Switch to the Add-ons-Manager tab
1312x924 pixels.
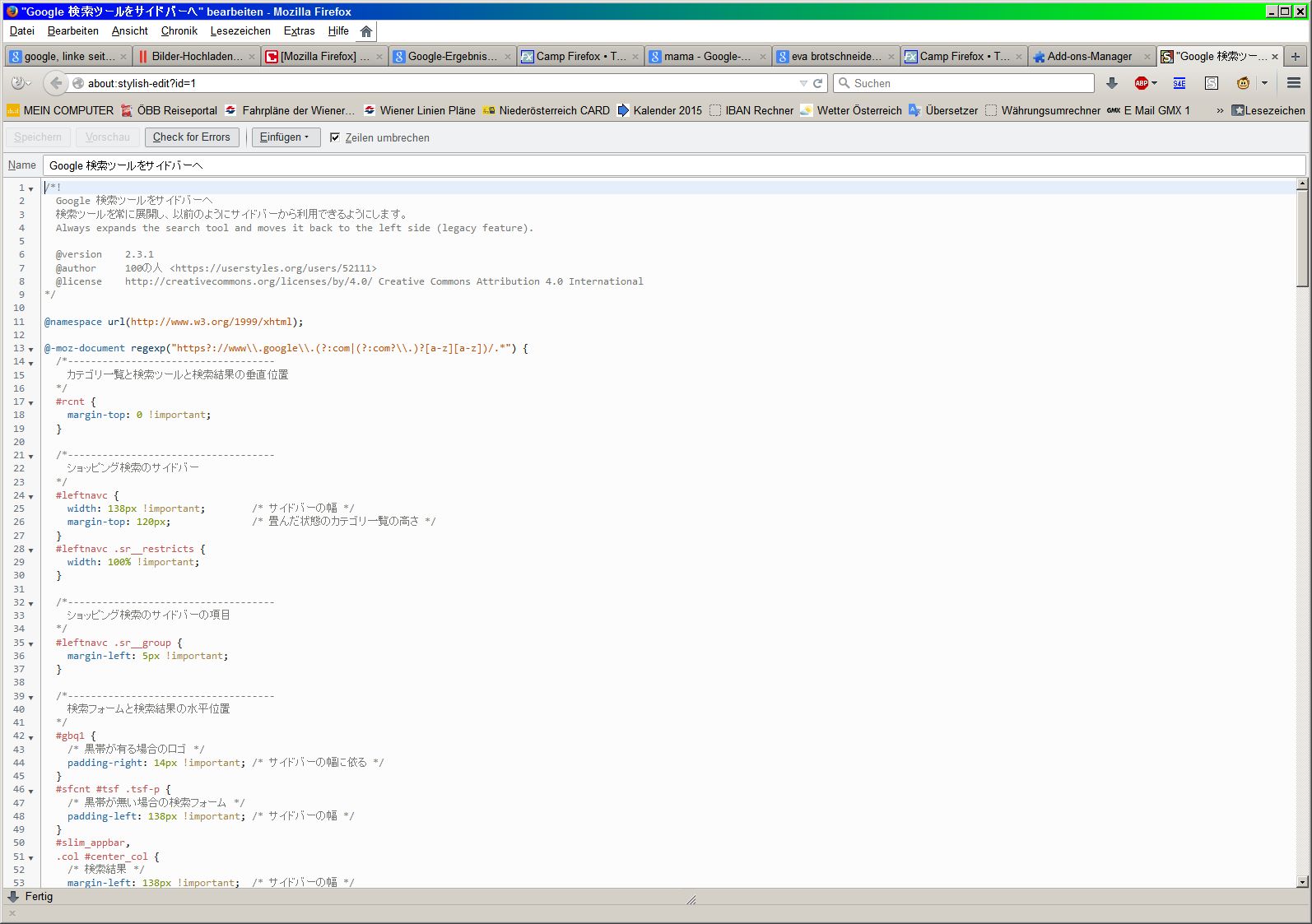click(x=1091, y=57)
